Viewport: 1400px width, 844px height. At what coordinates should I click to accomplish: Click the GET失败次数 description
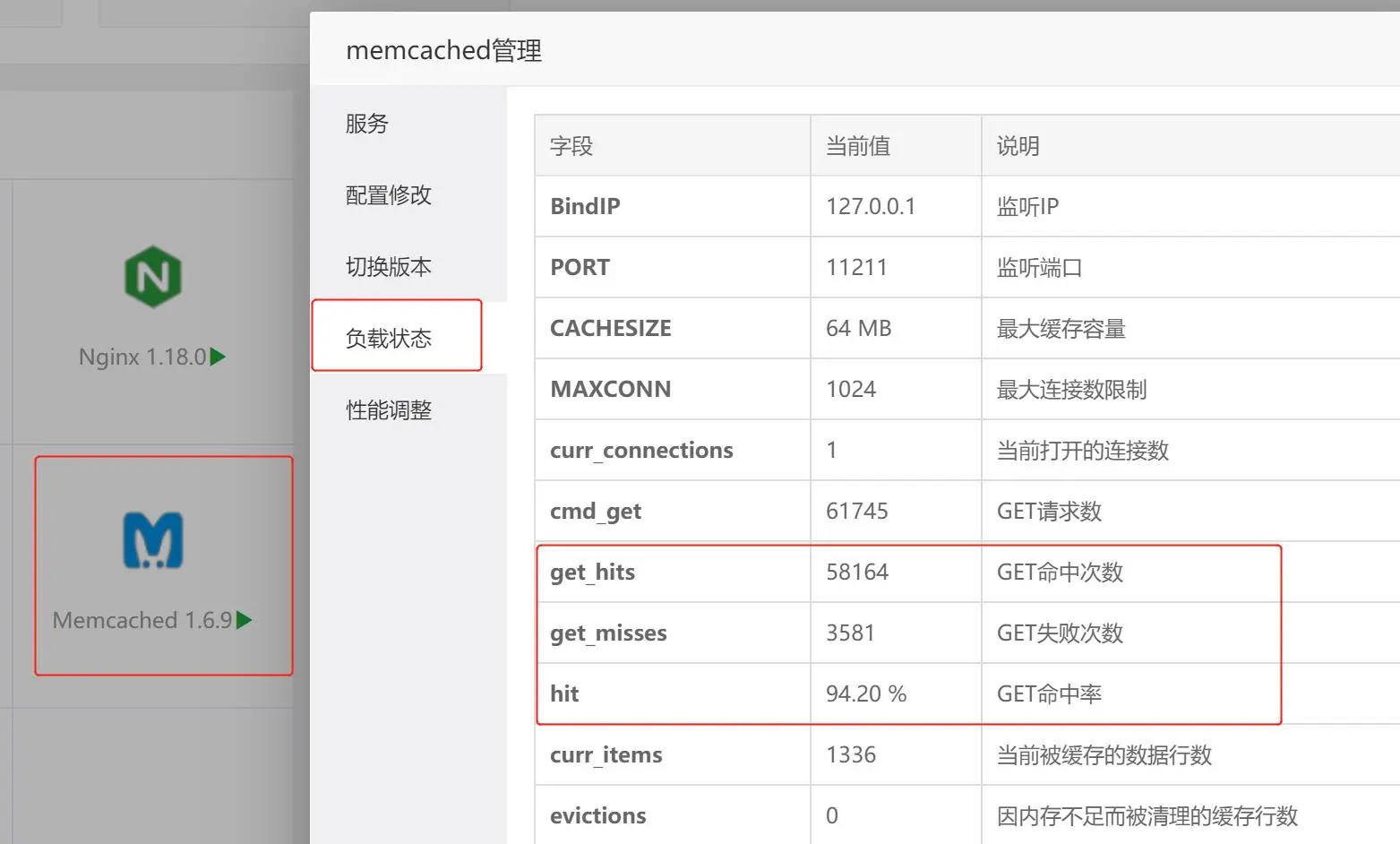point(1061,633)
